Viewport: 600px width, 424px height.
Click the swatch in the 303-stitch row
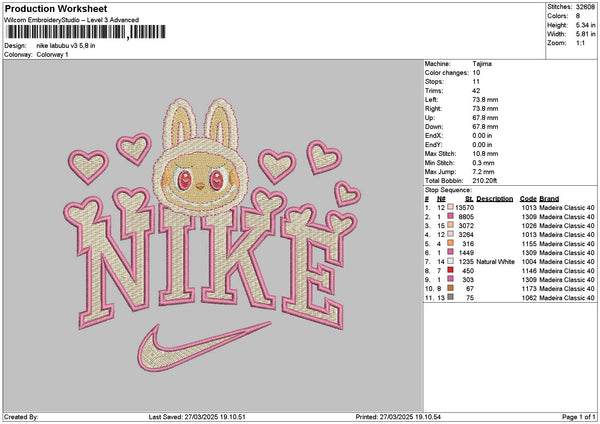click(x=450, y=279)
